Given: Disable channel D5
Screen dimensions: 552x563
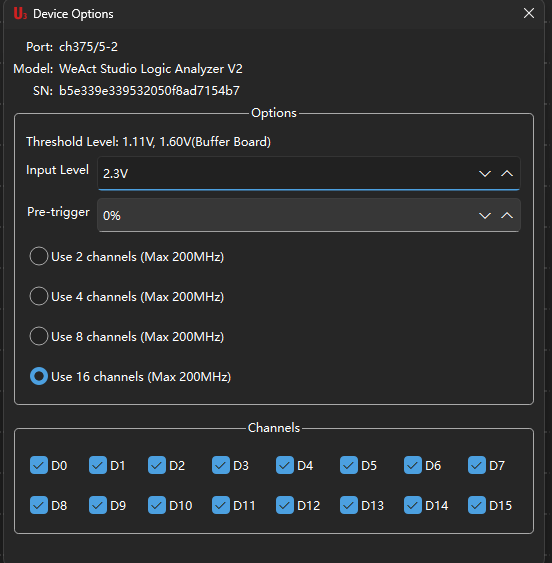Looking at the screenshot, I should 349,465.
